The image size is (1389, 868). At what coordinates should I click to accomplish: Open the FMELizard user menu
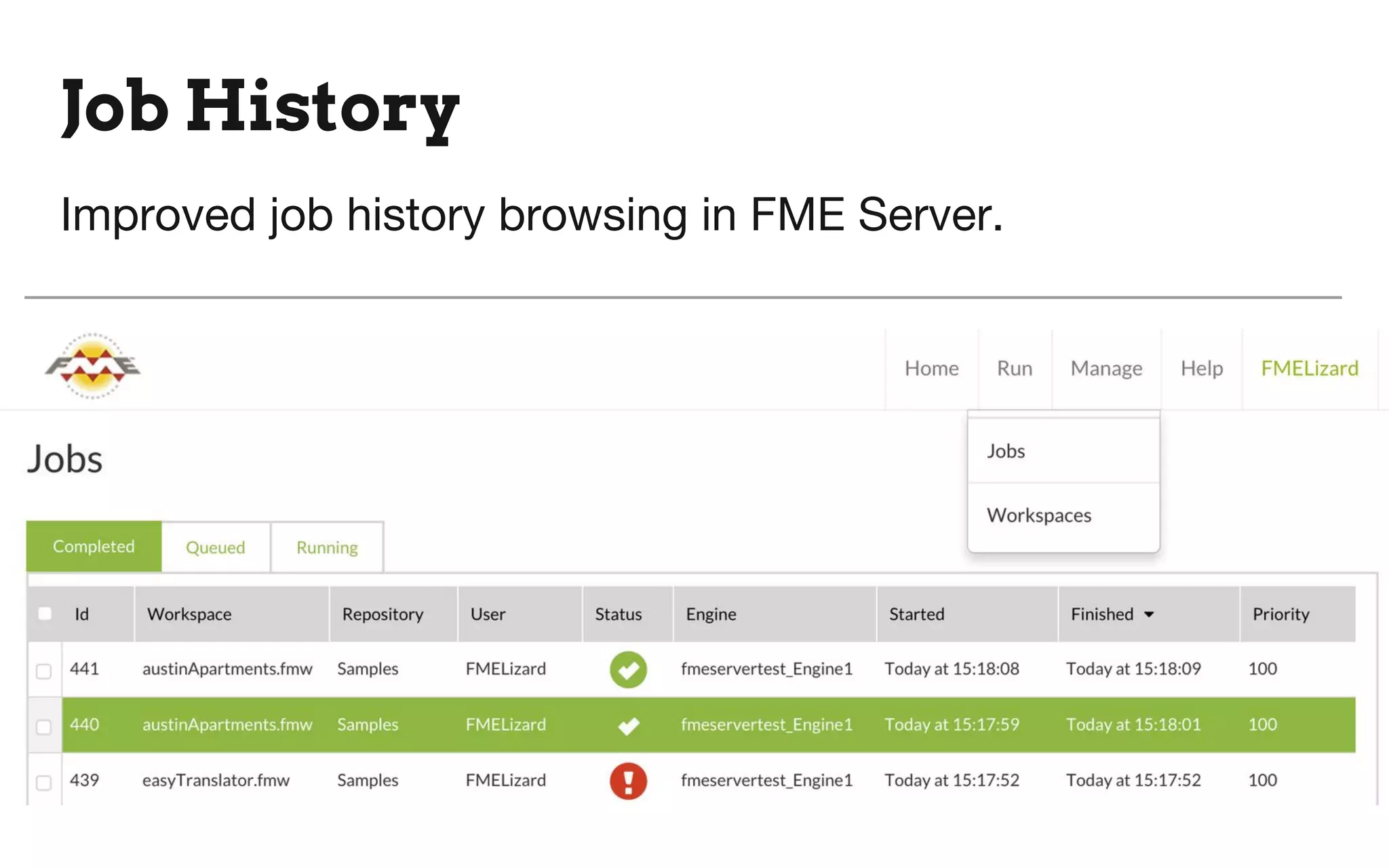click(1310, 368)
